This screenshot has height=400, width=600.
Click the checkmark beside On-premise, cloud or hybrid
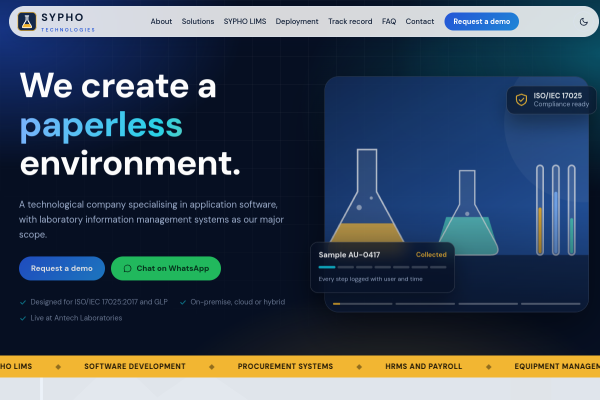click(x=183, y=302)
